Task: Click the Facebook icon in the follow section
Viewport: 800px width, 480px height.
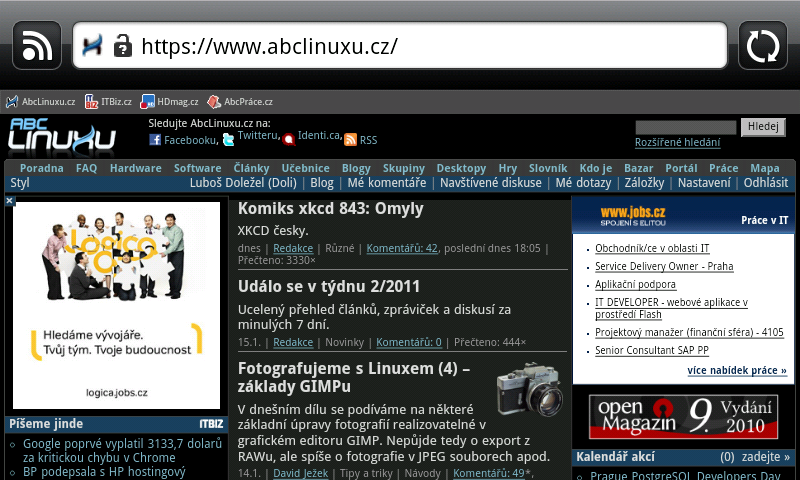Action: point(155,140)
